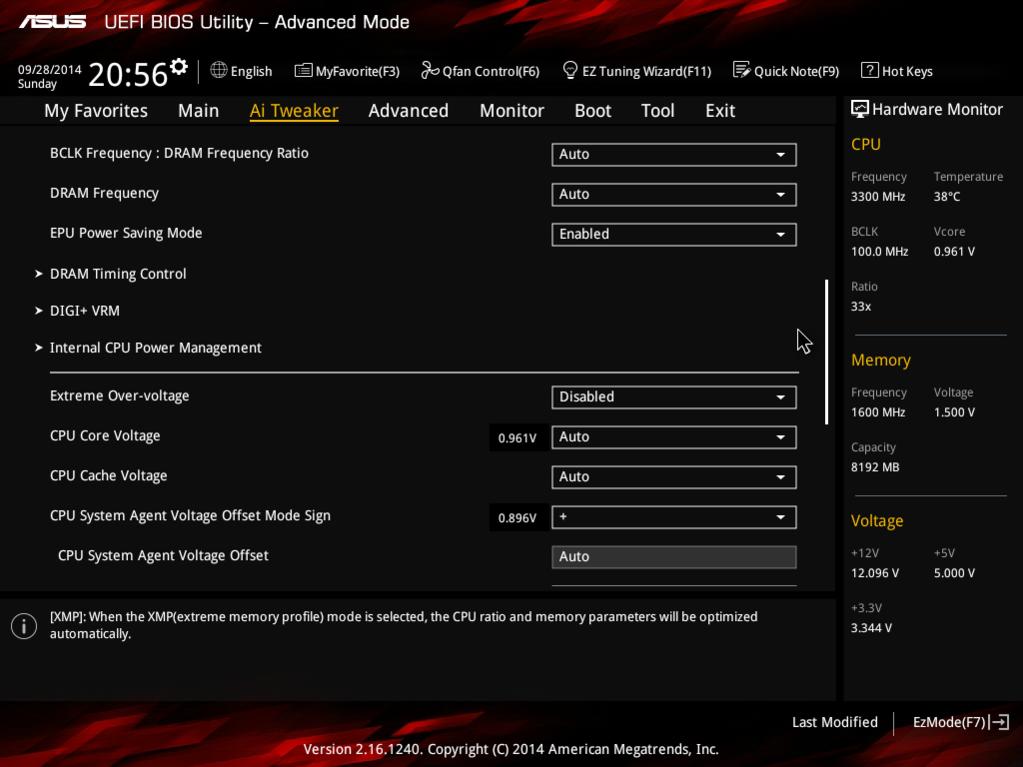Click the settings gear icon beside the clock

coord(179,67)
